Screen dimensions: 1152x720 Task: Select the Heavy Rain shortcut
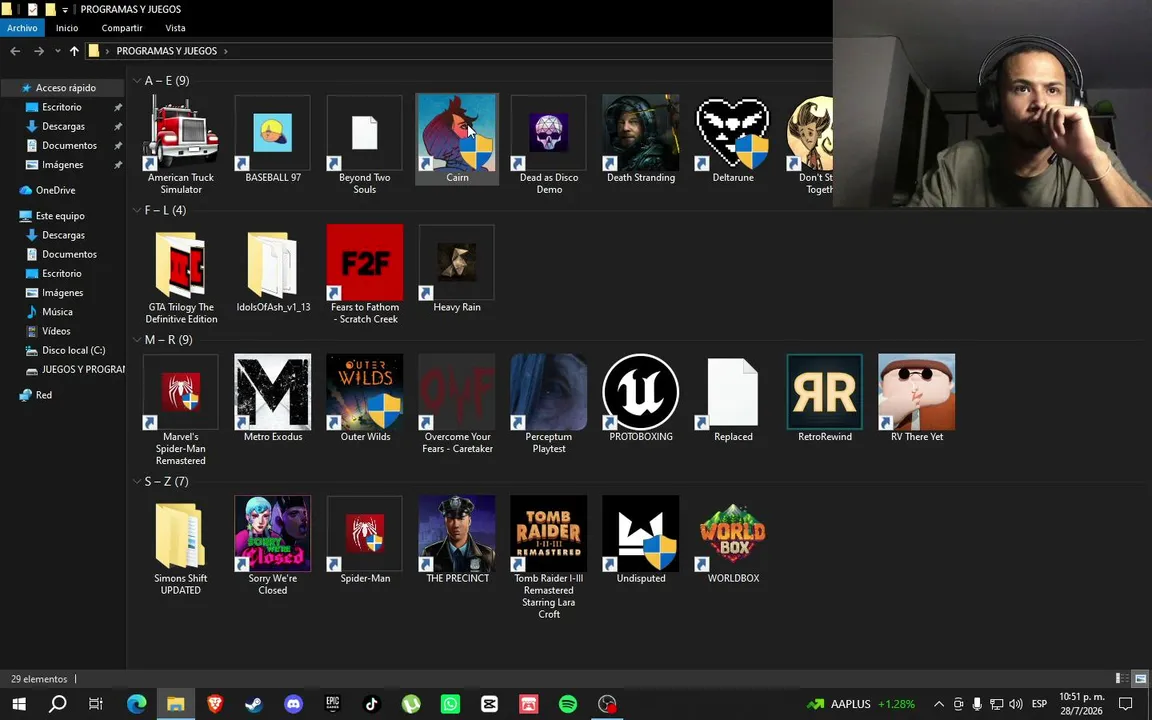[457, 269]
